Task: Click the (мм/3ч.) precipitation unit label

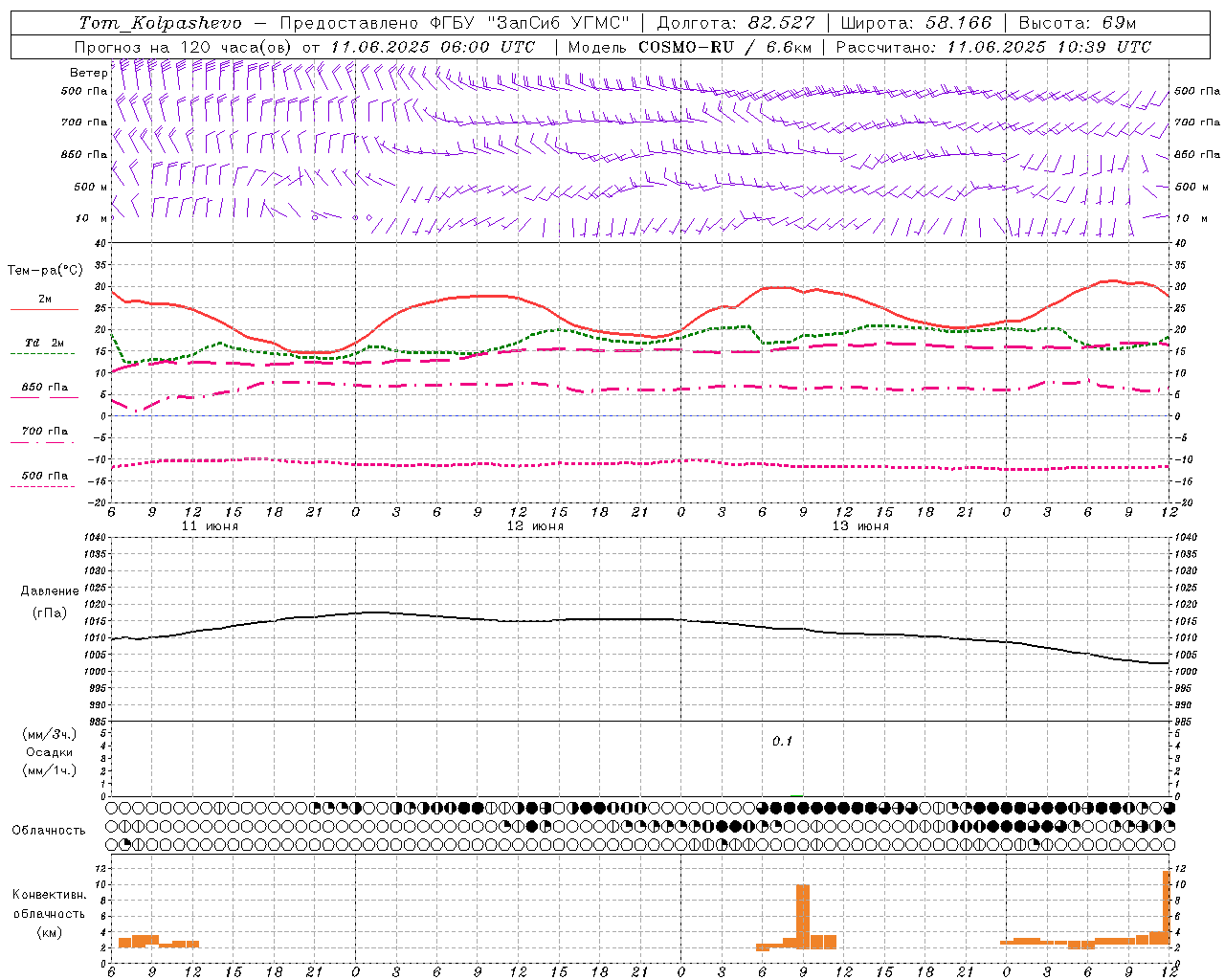Action: pos(49,734)
